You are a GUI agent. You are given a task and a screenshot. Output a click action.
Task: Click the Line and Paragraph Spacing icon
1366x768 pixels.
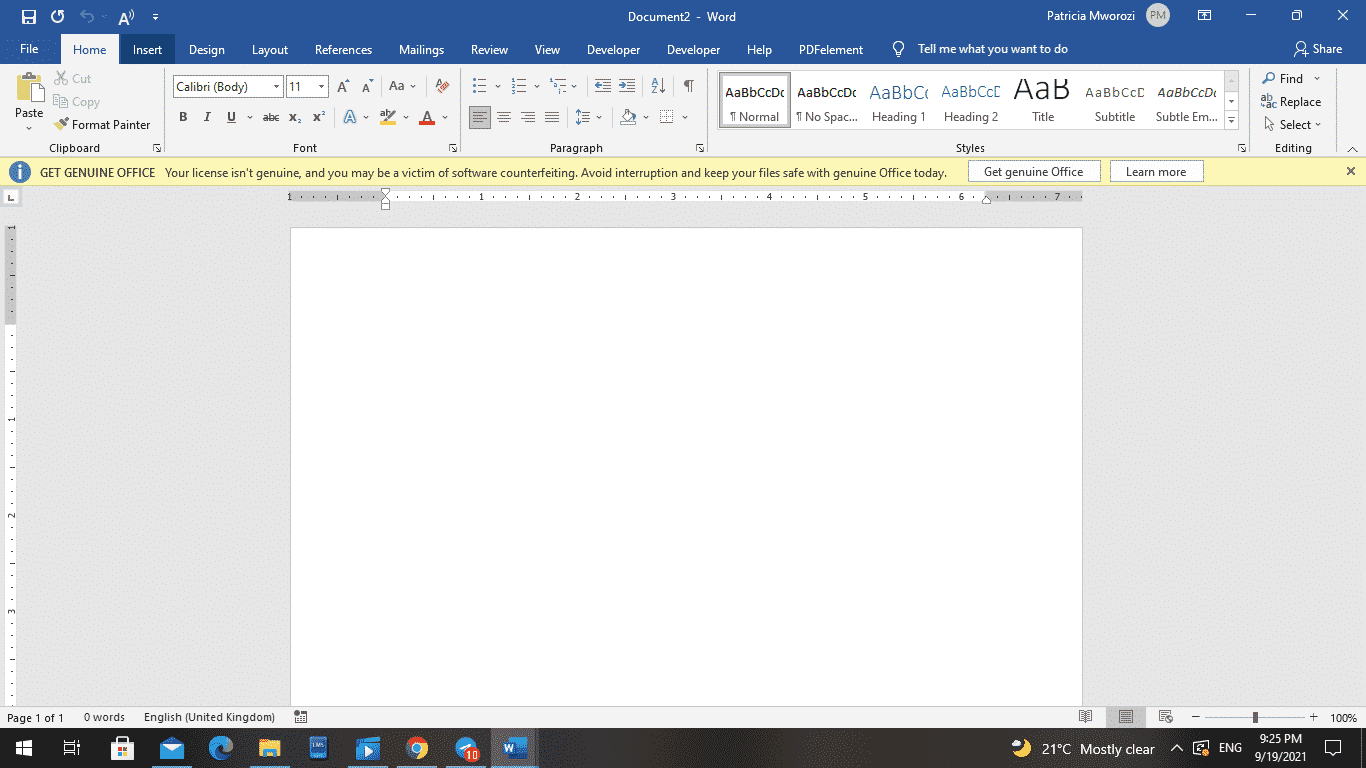point(583,117)
